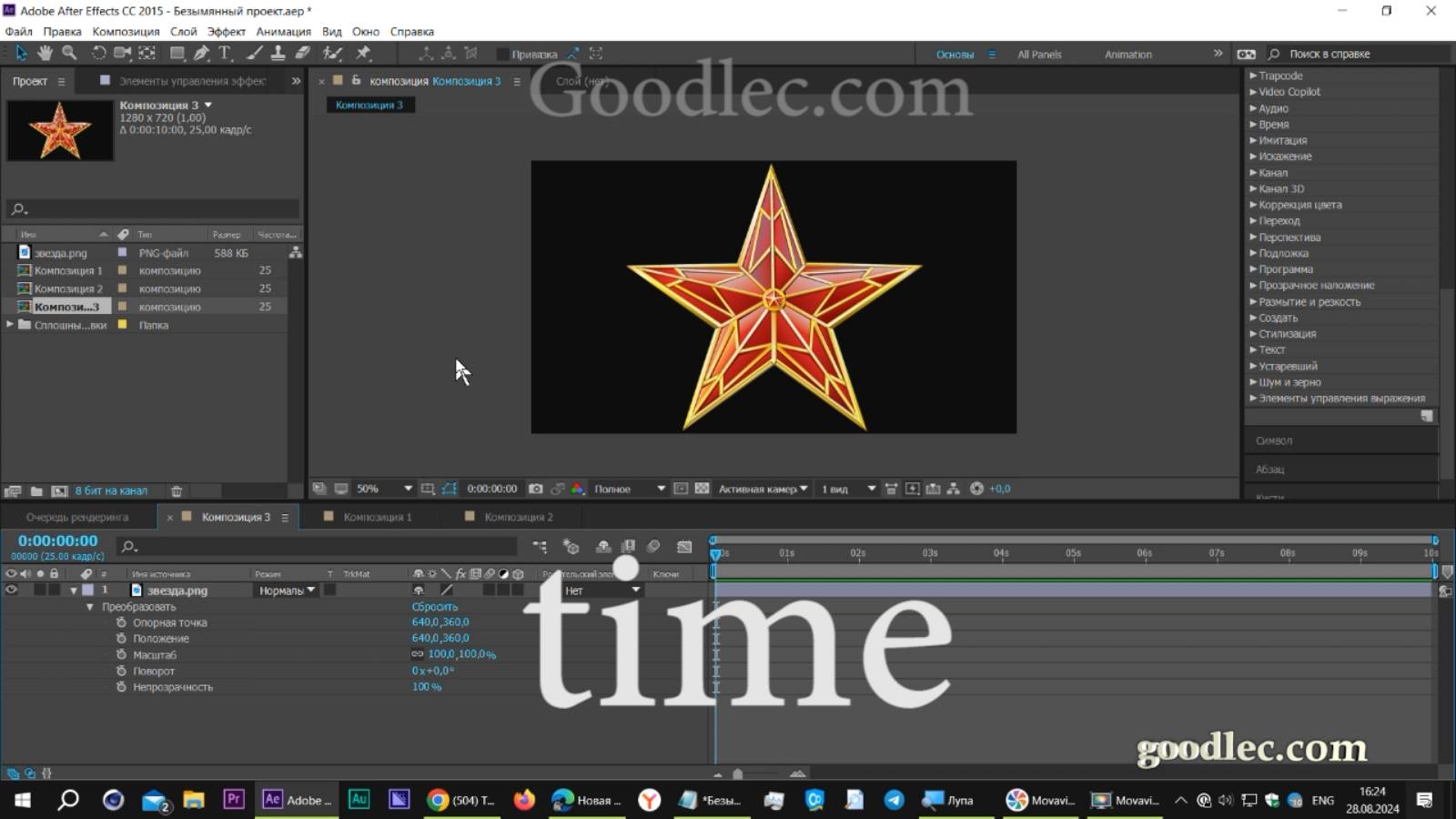
Task: Toggle the transparency grid in viewer
Action: coord(702,489)
